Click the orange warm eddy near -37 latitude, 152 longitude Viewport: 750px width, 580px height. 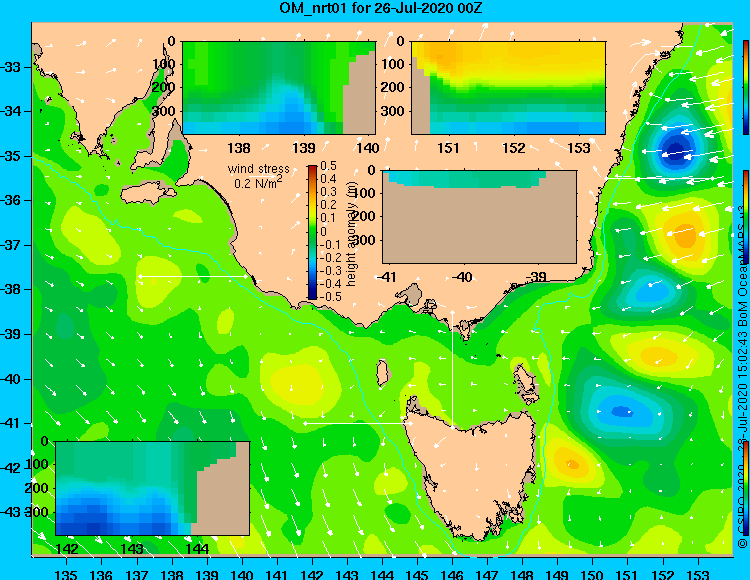click(684, 235)
